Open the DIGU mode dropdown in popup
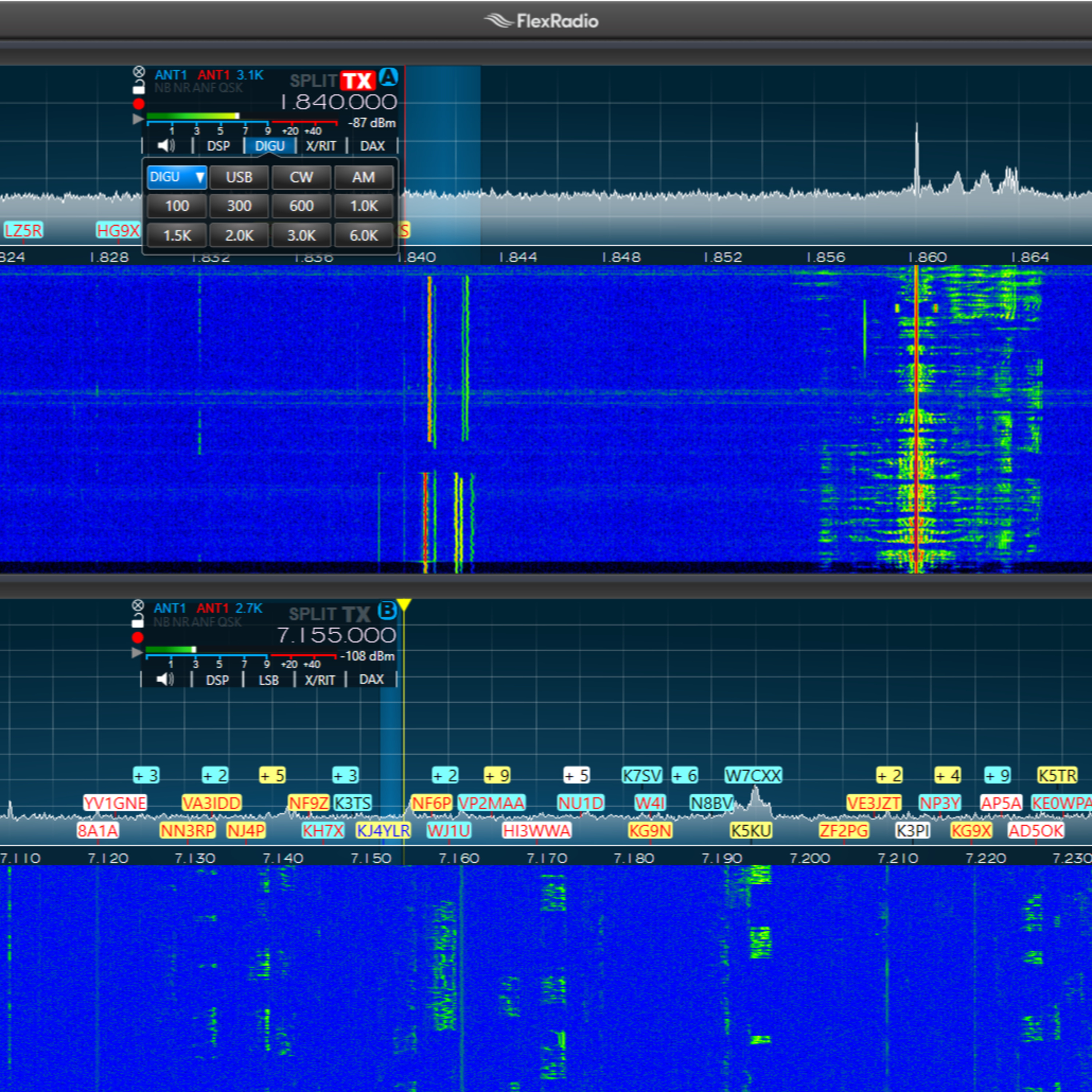1092x1092 pixels. tap(176, 177)
